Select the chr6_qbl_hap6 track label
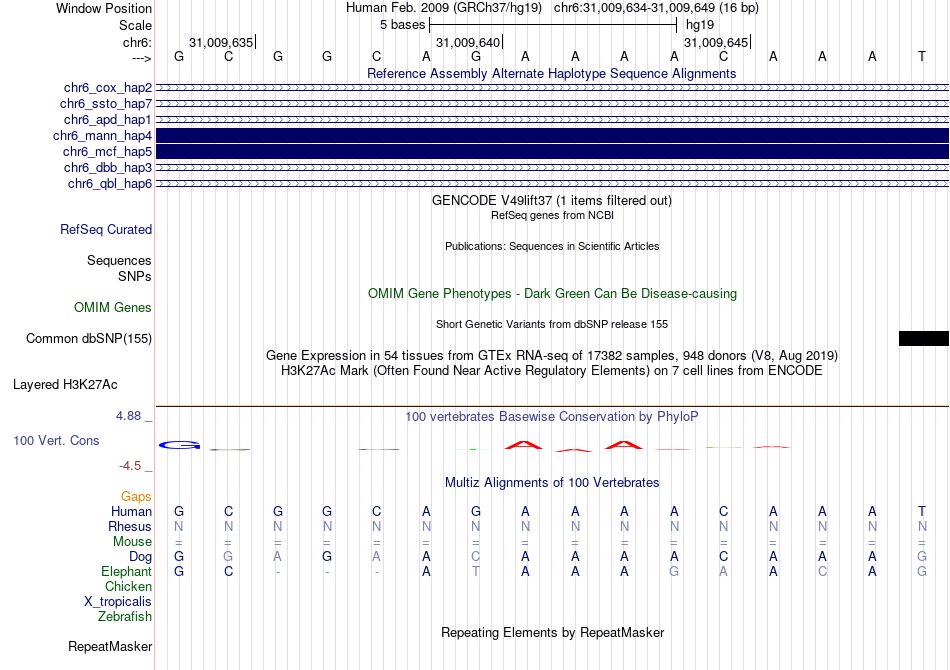The height and width of the screenshot is (670, 950). 110,184
